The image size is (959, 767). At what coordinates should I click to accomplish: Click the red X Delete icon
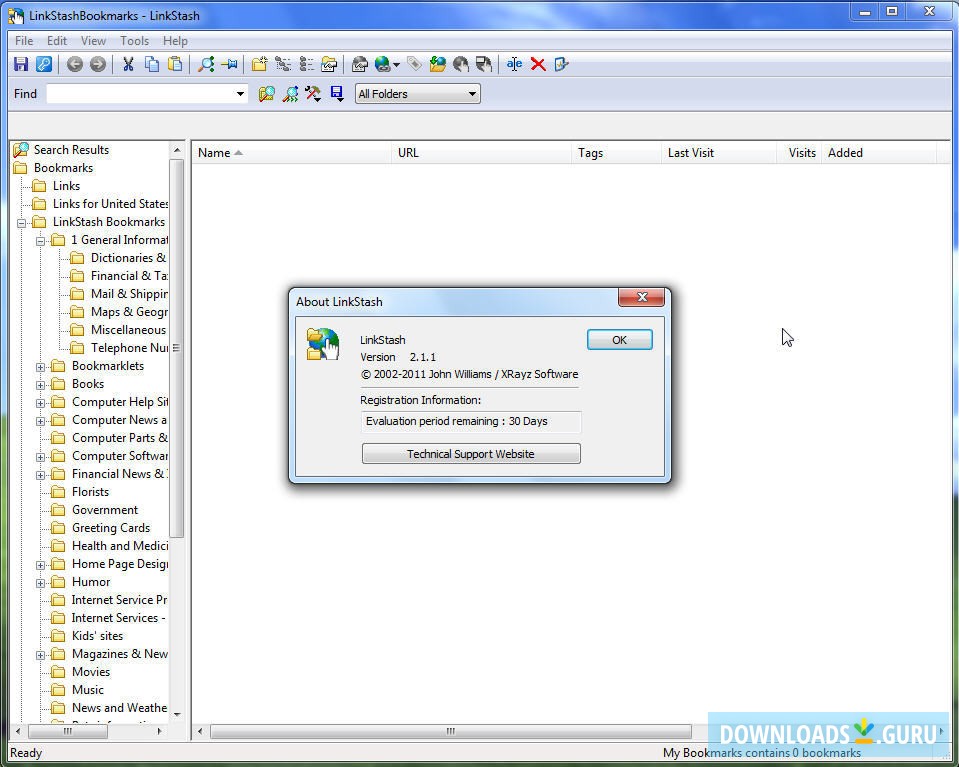click(538, 64)
